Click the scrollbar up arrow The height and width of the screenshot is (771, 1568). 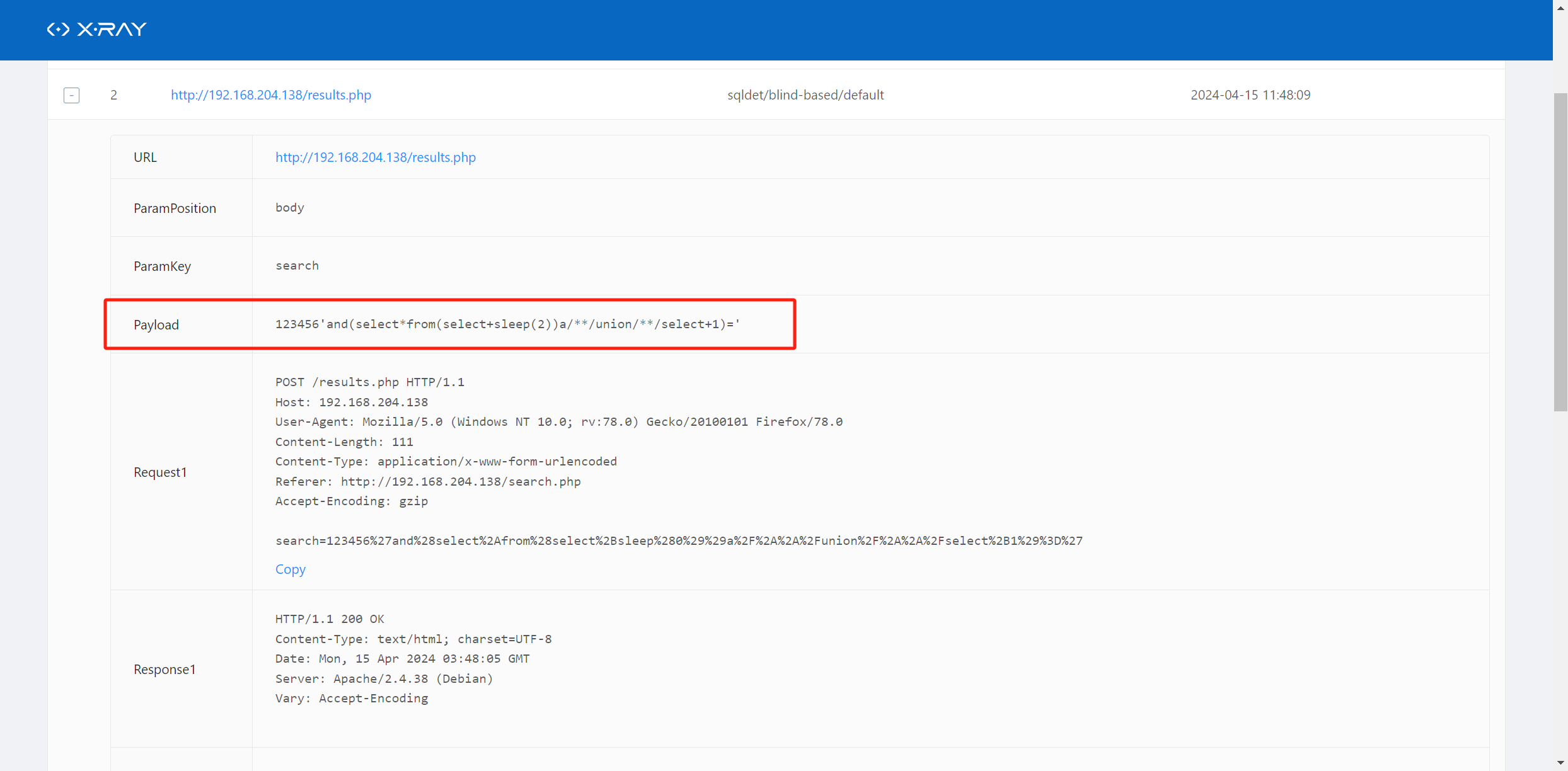[1560, 8]
